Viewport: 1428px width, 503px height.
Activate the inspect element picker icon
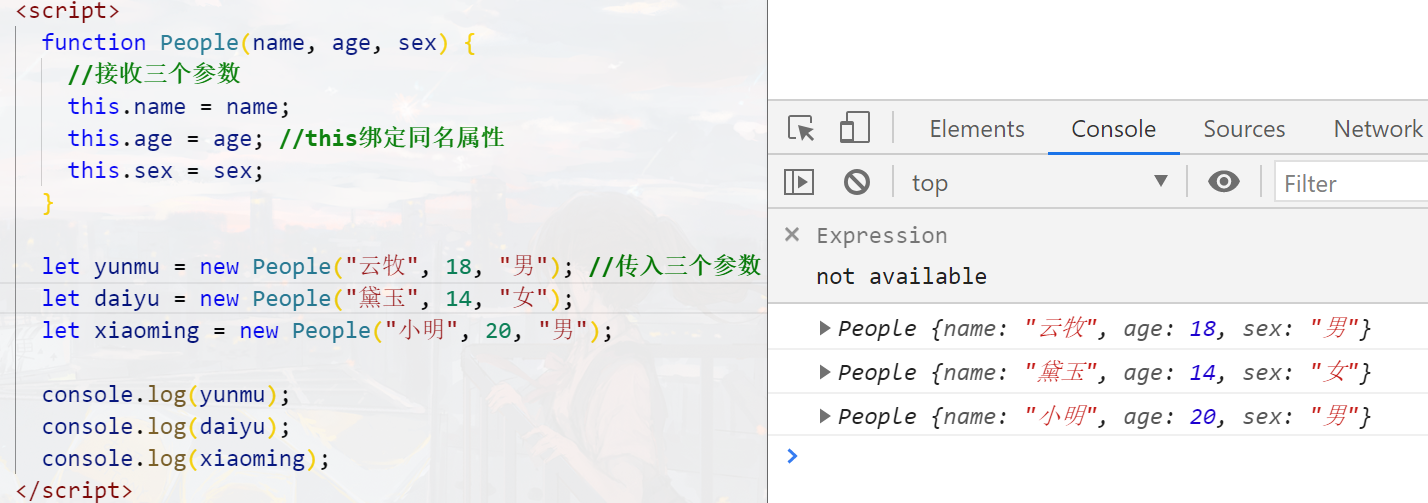801,129
